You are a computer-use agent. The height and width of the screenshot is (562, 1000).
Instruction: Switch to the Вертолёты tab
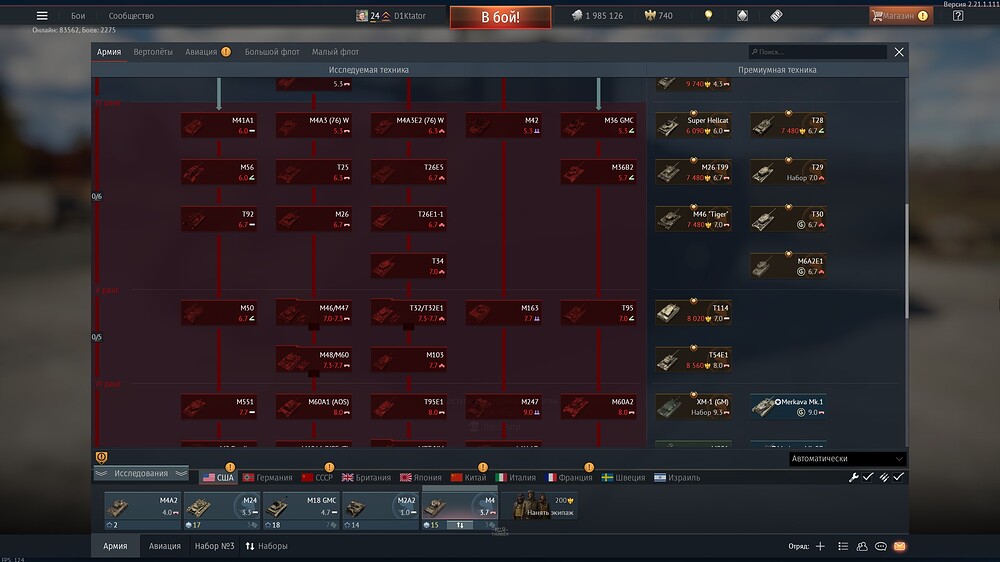pyautogui.click(x=153, y=52)
